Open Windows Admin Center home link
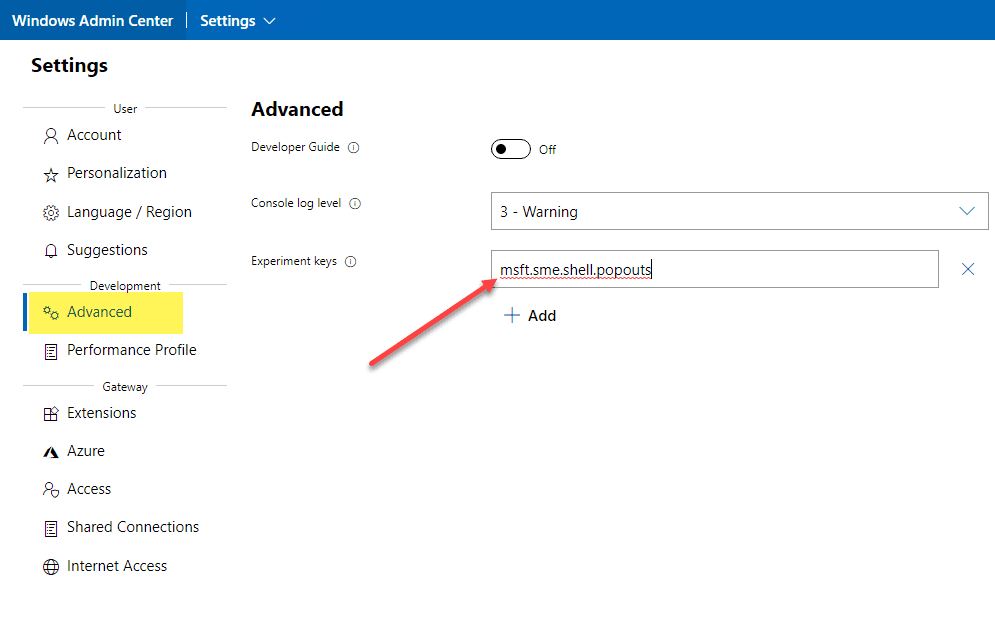995x623 pixels. tap(92, 21)
